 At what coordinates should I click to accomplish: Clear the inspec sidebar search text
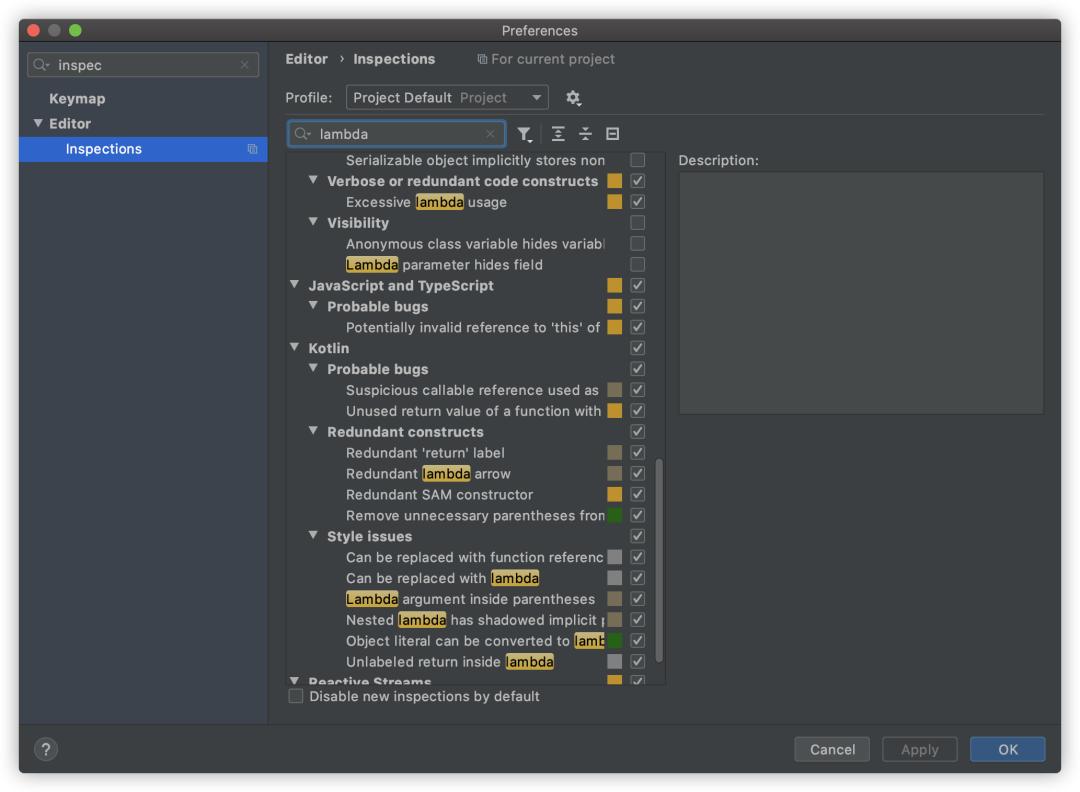pyautogui.click(x=245, y=65)
